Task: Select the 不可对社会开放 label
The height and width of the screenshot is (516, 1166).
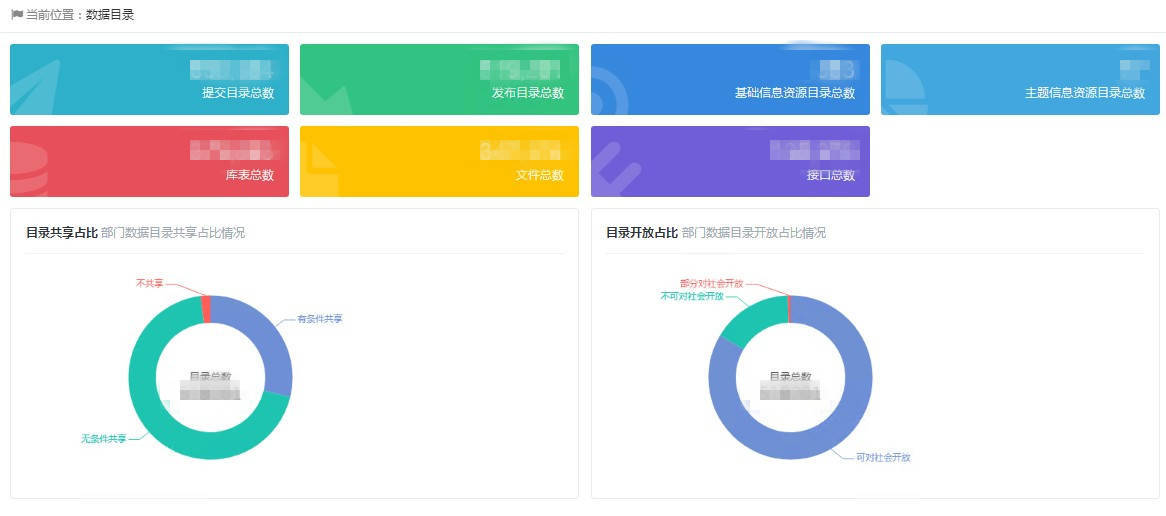Action: click(x=692, y=296)
